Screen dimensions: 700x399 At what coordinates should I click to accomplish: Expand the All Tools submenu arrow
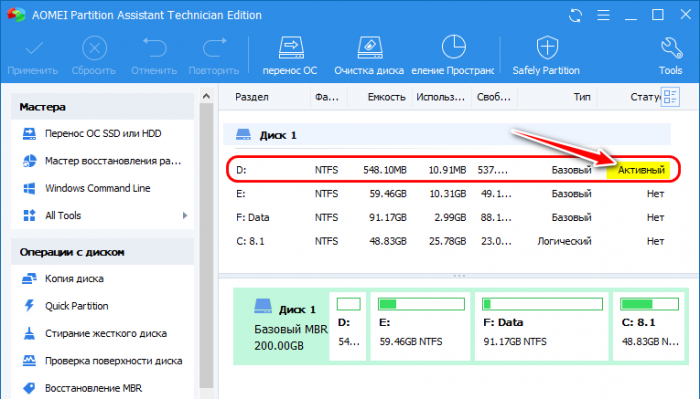tap(185, 216)
